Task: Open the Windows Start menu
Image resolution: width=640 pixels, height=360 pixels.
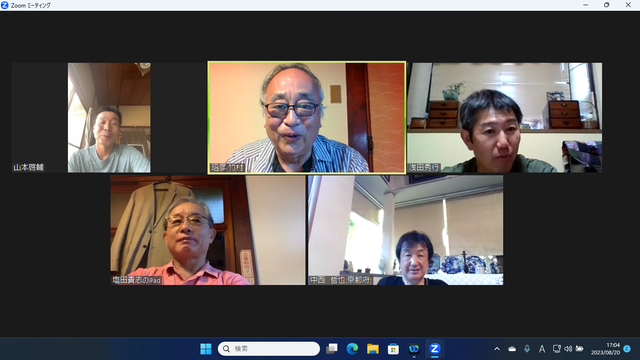Action: click(206, 349)
